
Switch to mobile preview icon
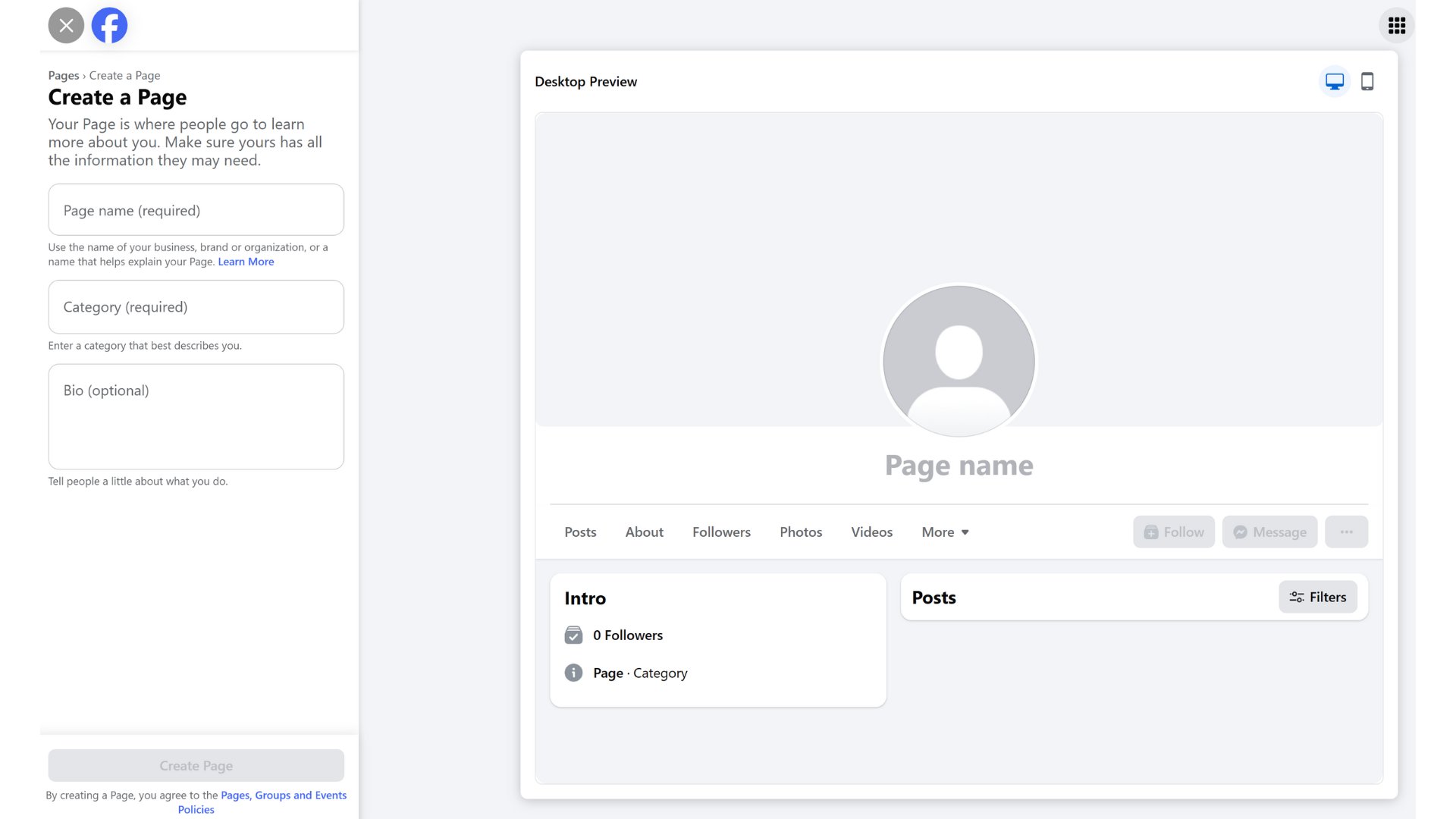[x=1369, y=81]
